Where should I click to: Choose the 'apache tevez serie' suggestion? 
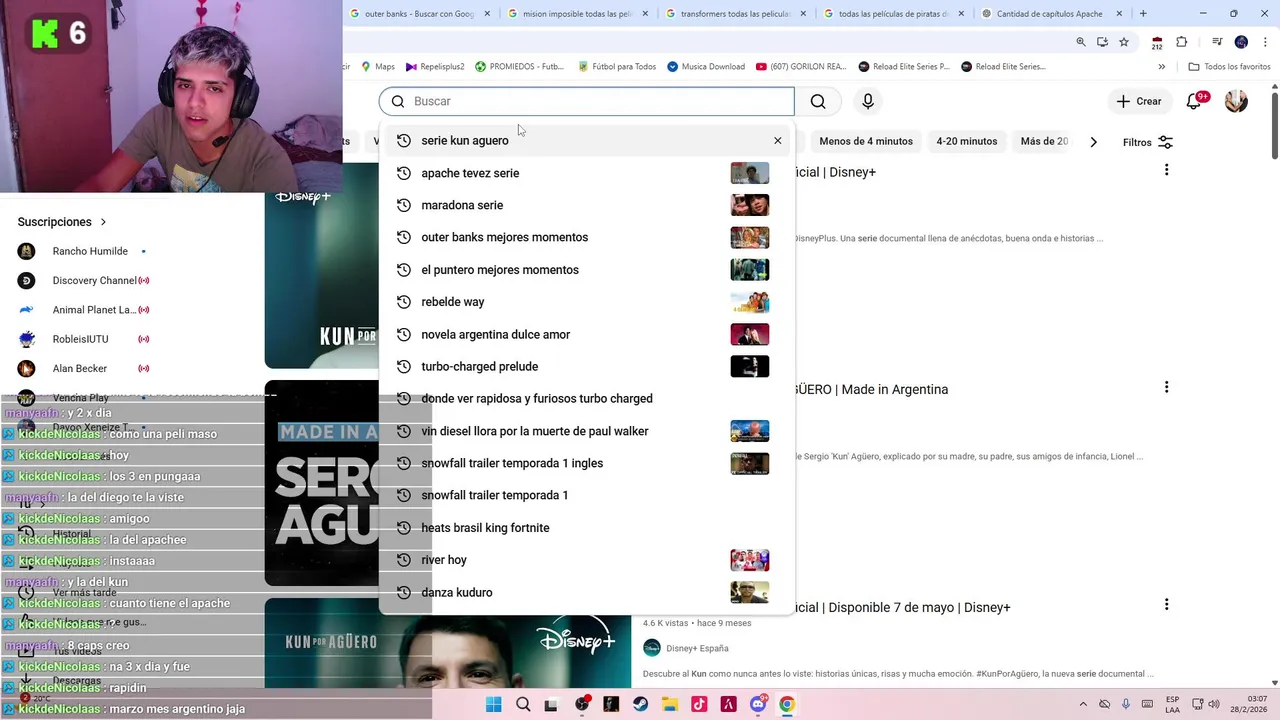click(586, 173)
